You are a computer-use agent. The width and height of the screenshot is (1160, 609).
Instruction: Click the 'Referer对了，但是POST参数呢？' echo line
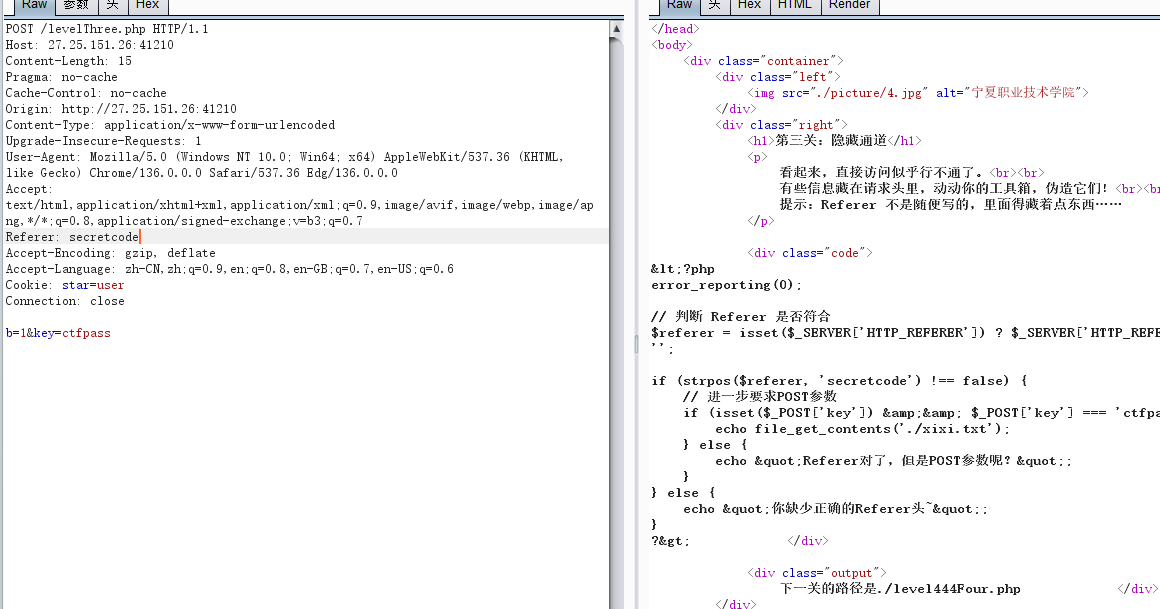[893, 461]
